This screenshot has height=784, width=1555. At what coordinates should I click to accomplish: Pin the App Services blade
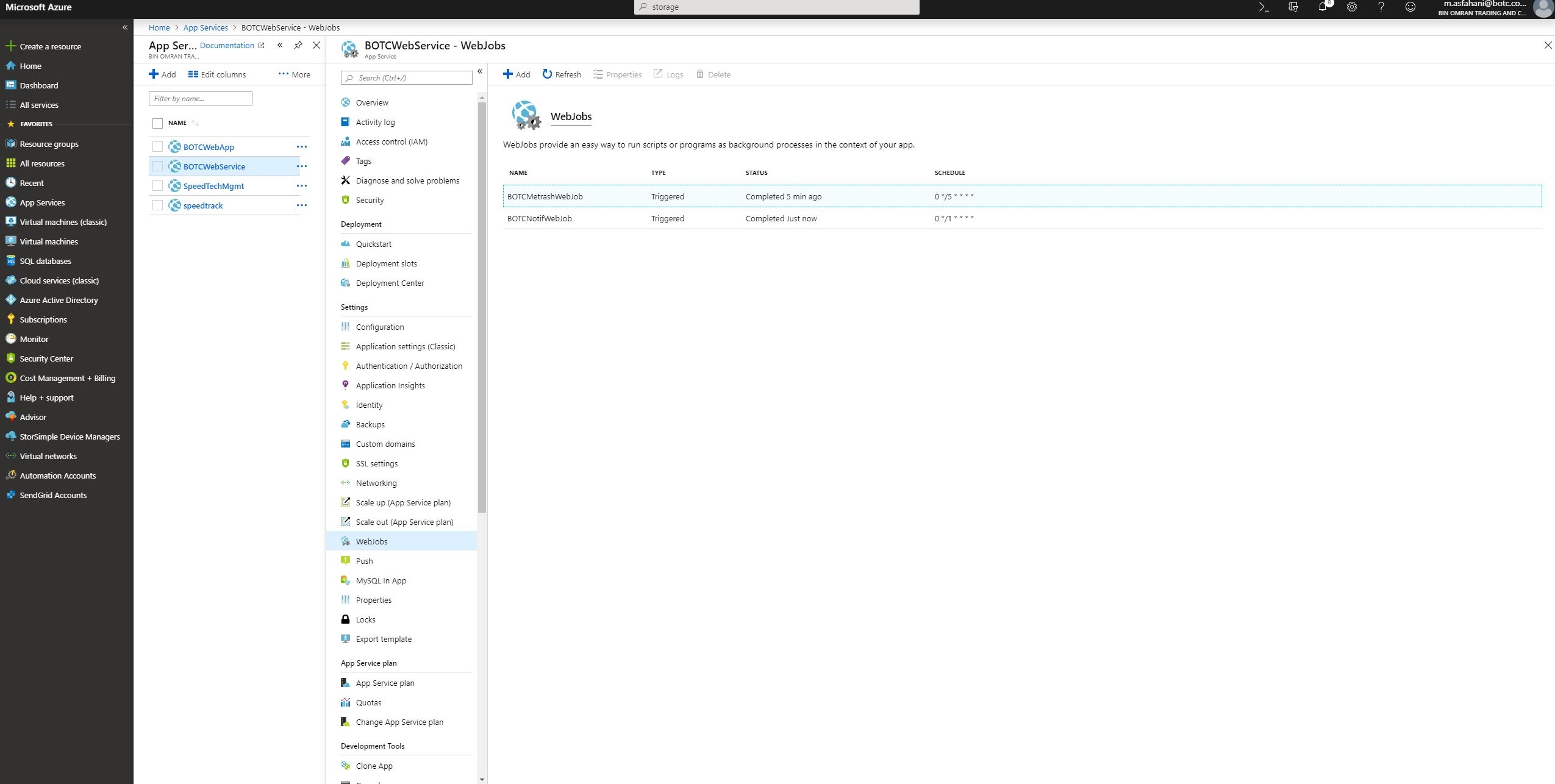298,45
